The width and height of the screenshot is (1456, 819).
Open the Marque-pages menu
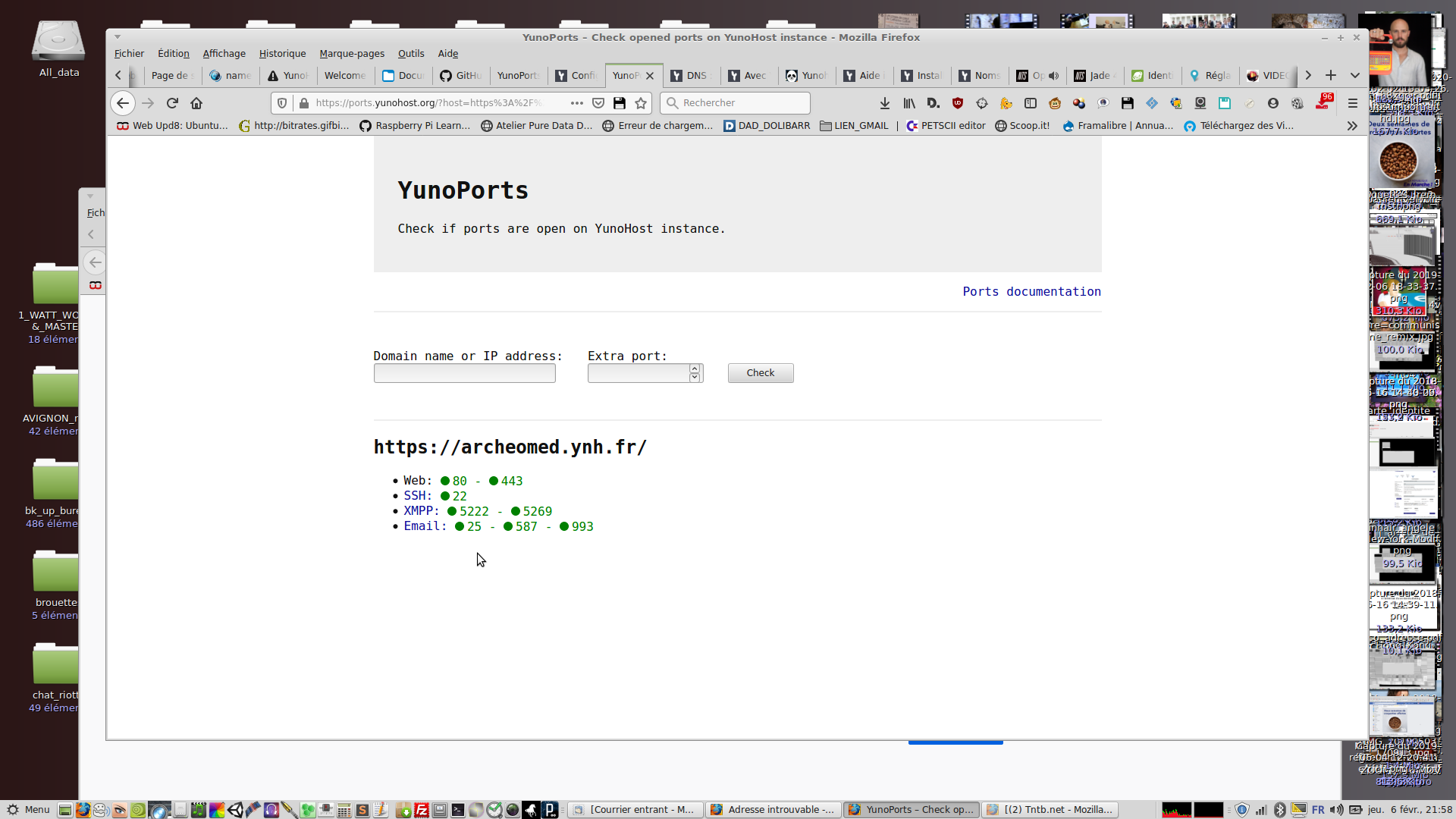[351, 54]
